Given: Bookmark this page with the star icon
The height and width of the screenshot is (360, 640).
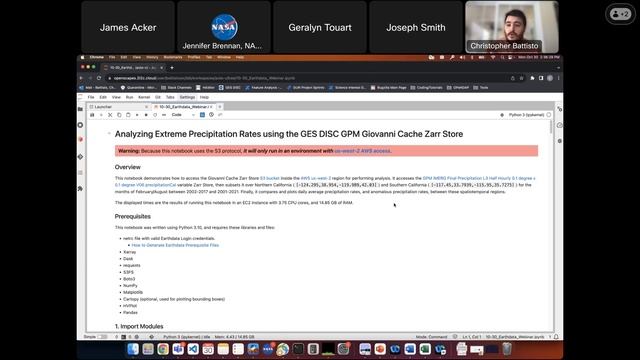Looking at the screenshot, I should point(522,78).
